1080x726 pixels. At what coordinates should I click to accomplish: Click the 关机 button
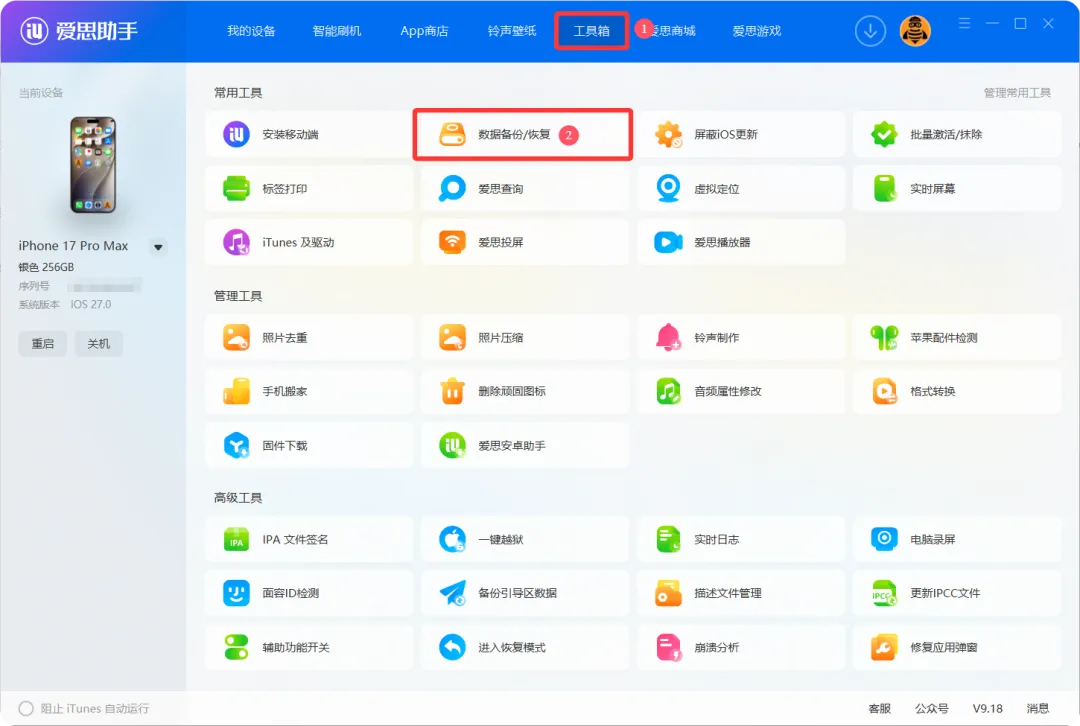point(98,343)
